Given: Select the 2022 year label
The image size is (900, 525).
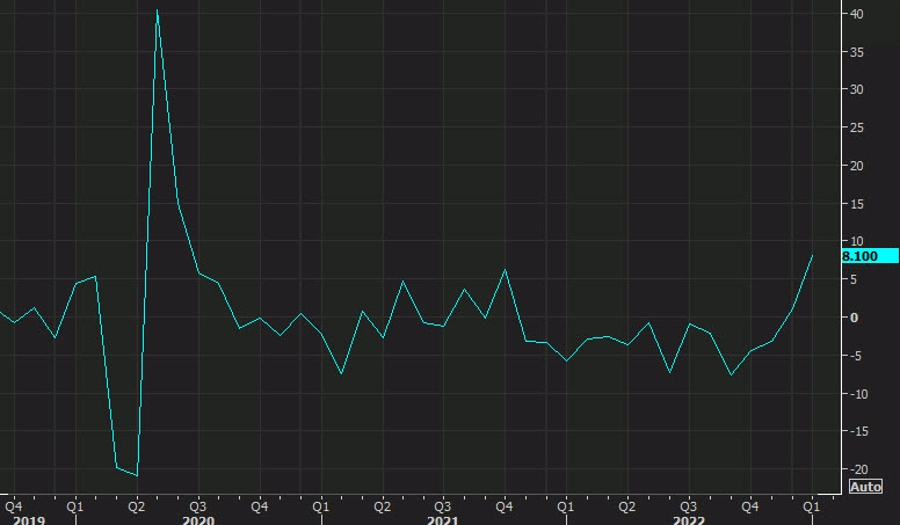Looking at the screenshot, I should coord(688,520).
